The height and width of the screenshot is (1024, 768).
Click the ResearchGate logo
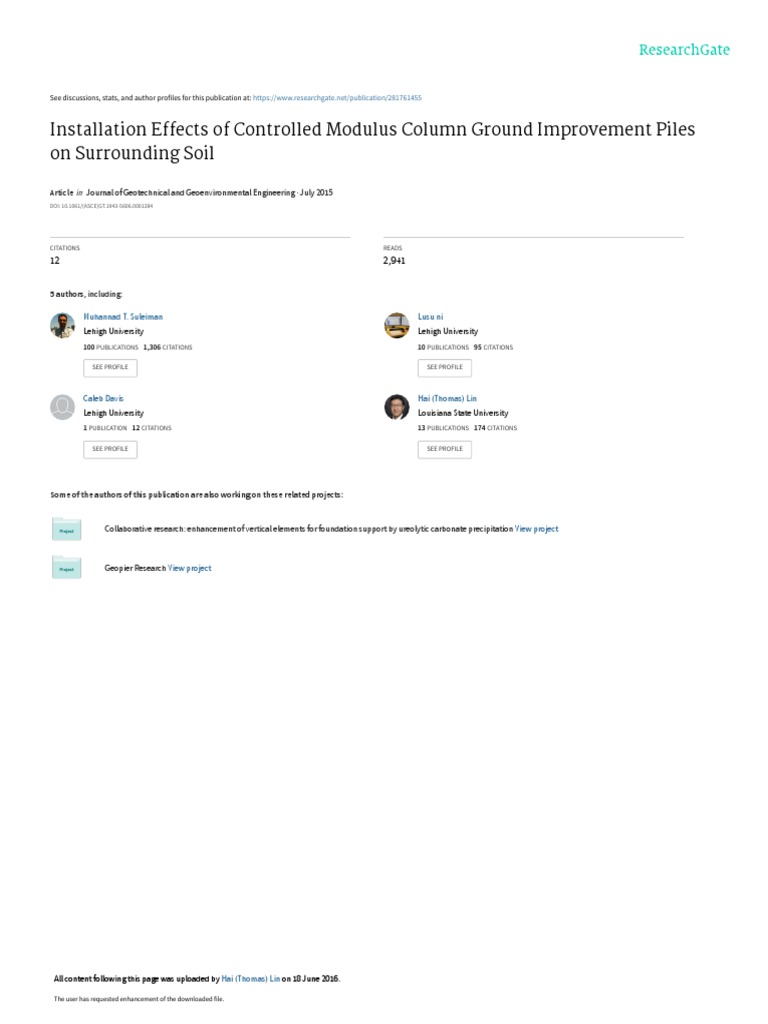pos(685,50)
